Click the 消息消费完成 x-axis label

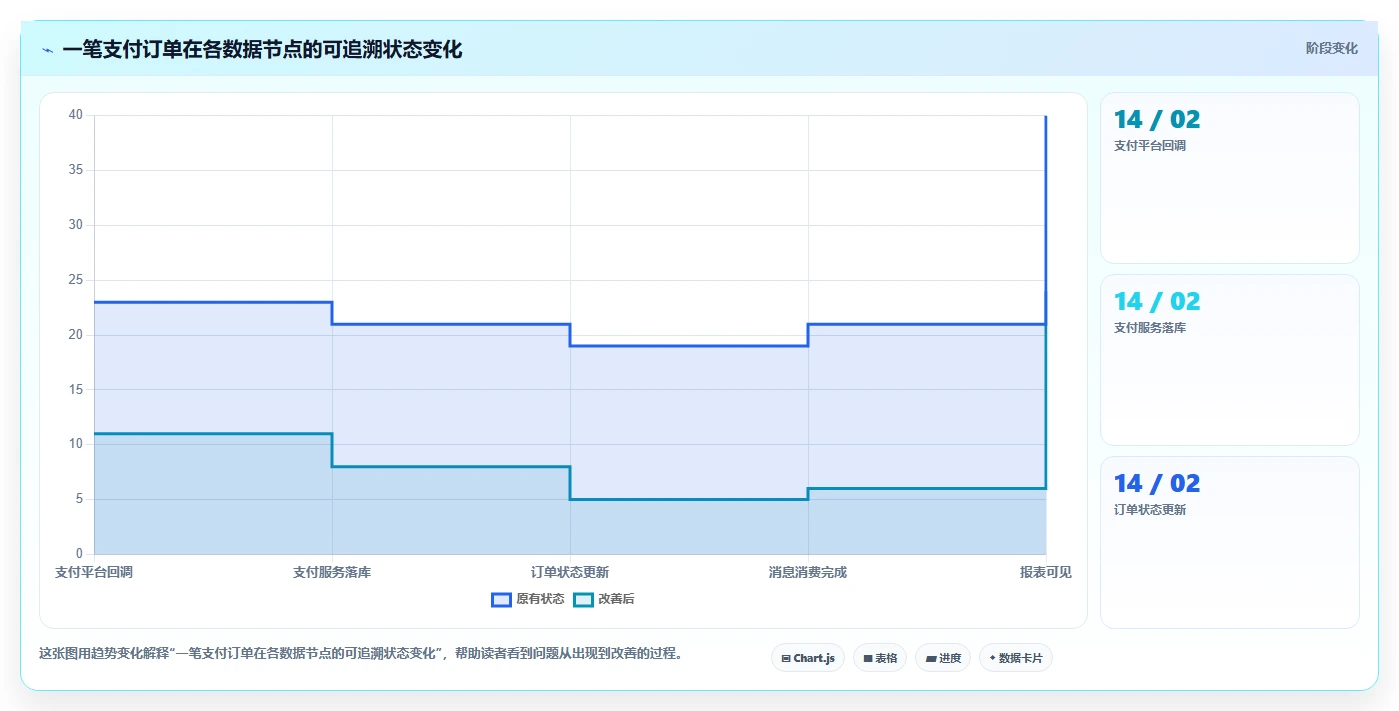(808, 572)
